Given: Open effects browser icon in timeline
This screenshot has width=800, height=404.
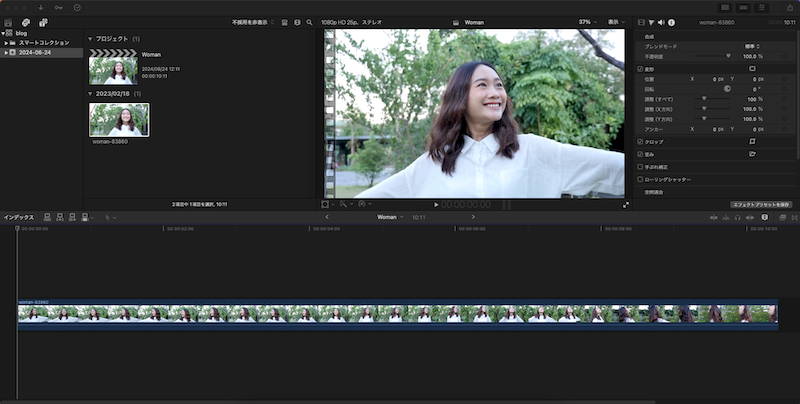Looking at the screenshot, I should tap(783, 217).
